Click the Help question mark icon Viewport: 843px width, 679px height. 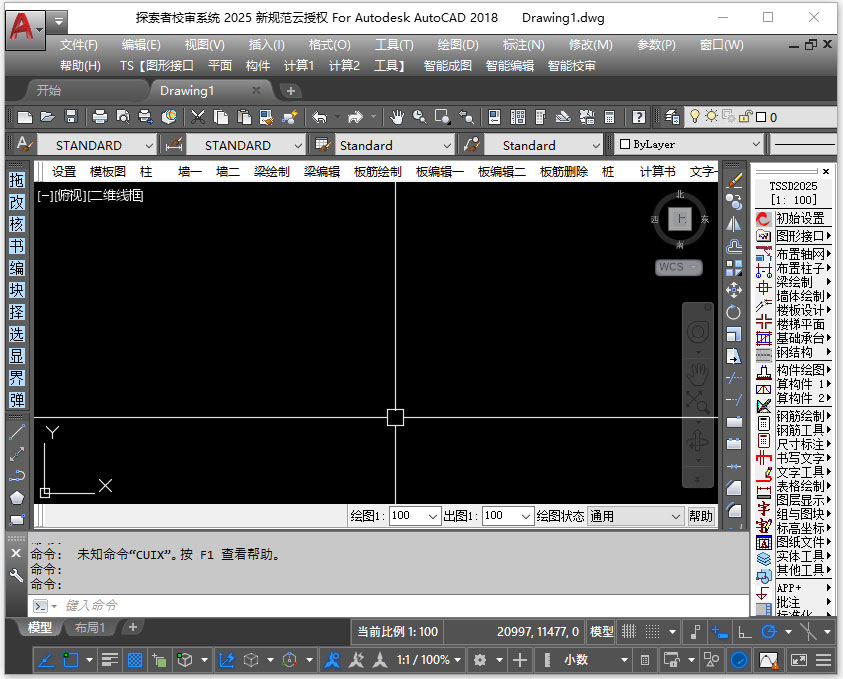(x=639, y=117)
